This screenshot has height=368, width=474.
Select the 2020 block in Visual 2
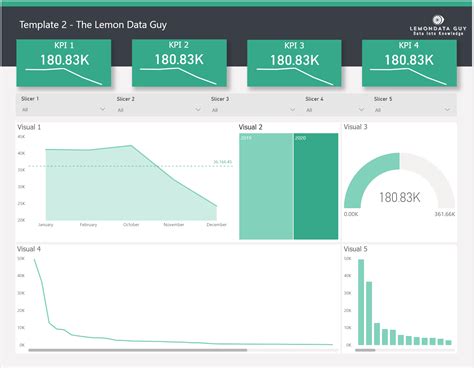[x=316, y=186]
